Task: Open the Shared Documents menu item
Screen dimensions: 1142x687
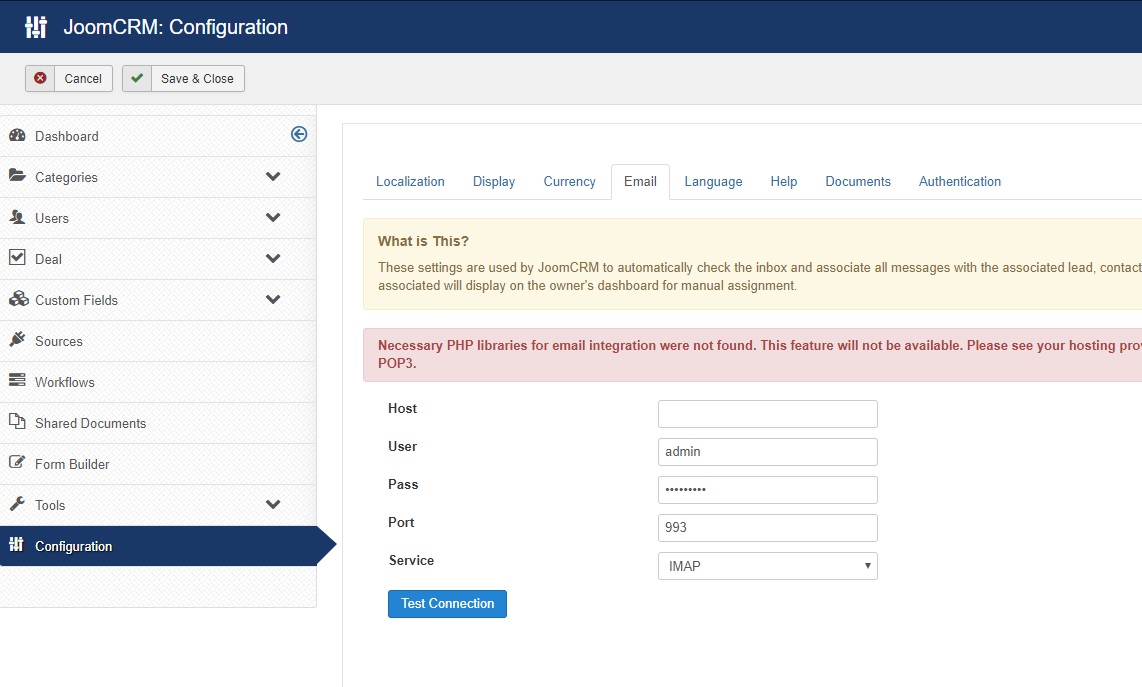Action: [x=158, y=423]
